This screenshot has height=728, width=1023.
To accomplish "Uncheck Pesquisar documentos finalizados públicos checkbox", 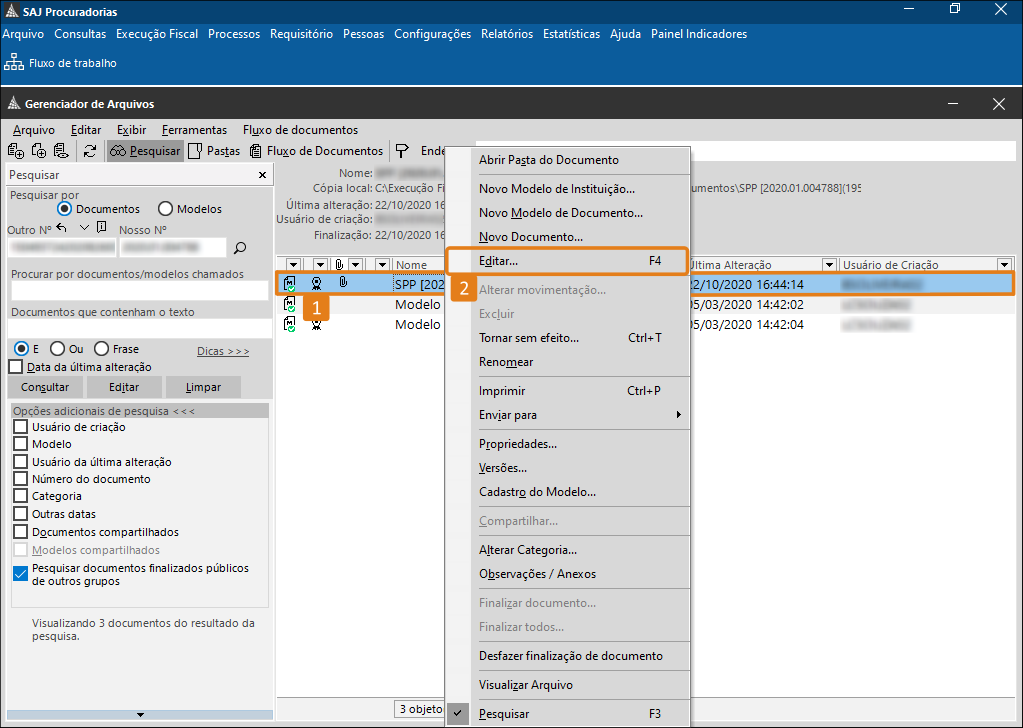I will [21, 574].
